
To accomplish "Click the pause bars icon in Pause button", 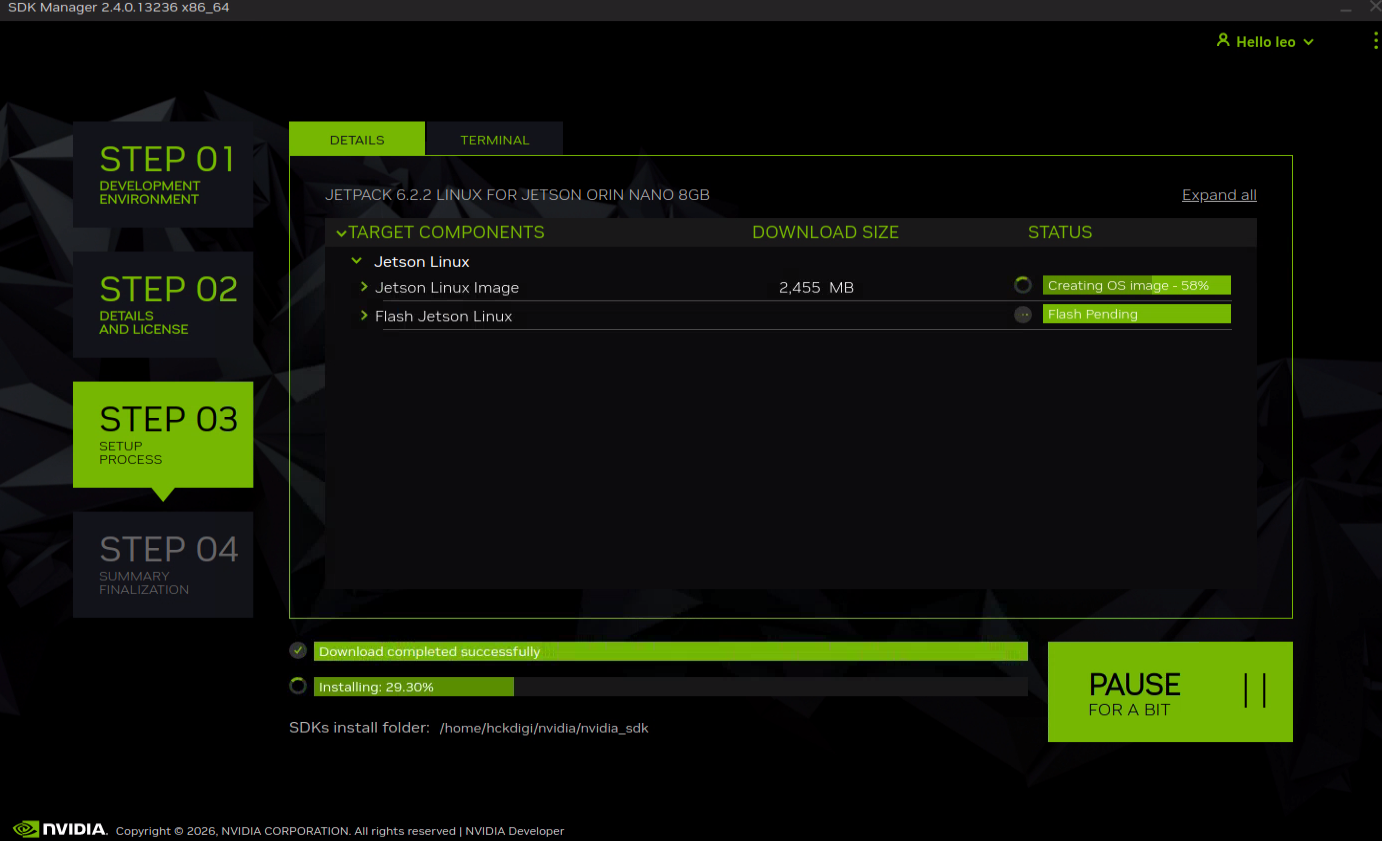I will (1255, 691).
